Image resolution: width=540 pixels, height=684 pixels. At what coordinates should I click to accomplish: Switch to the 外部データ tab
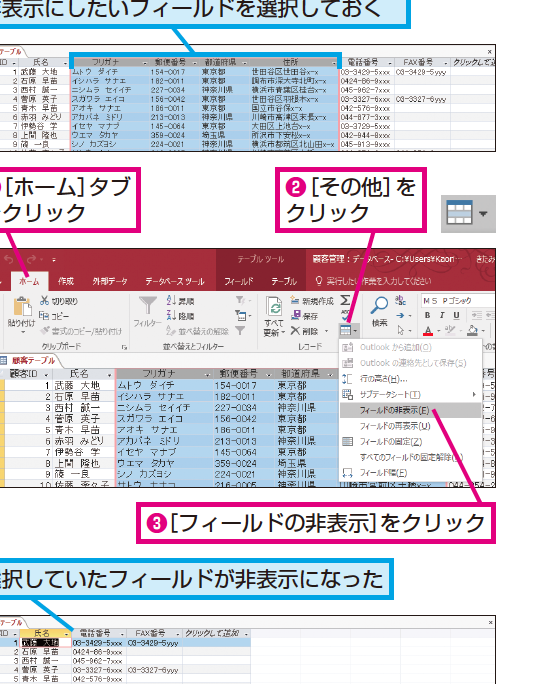coord(109,281)
